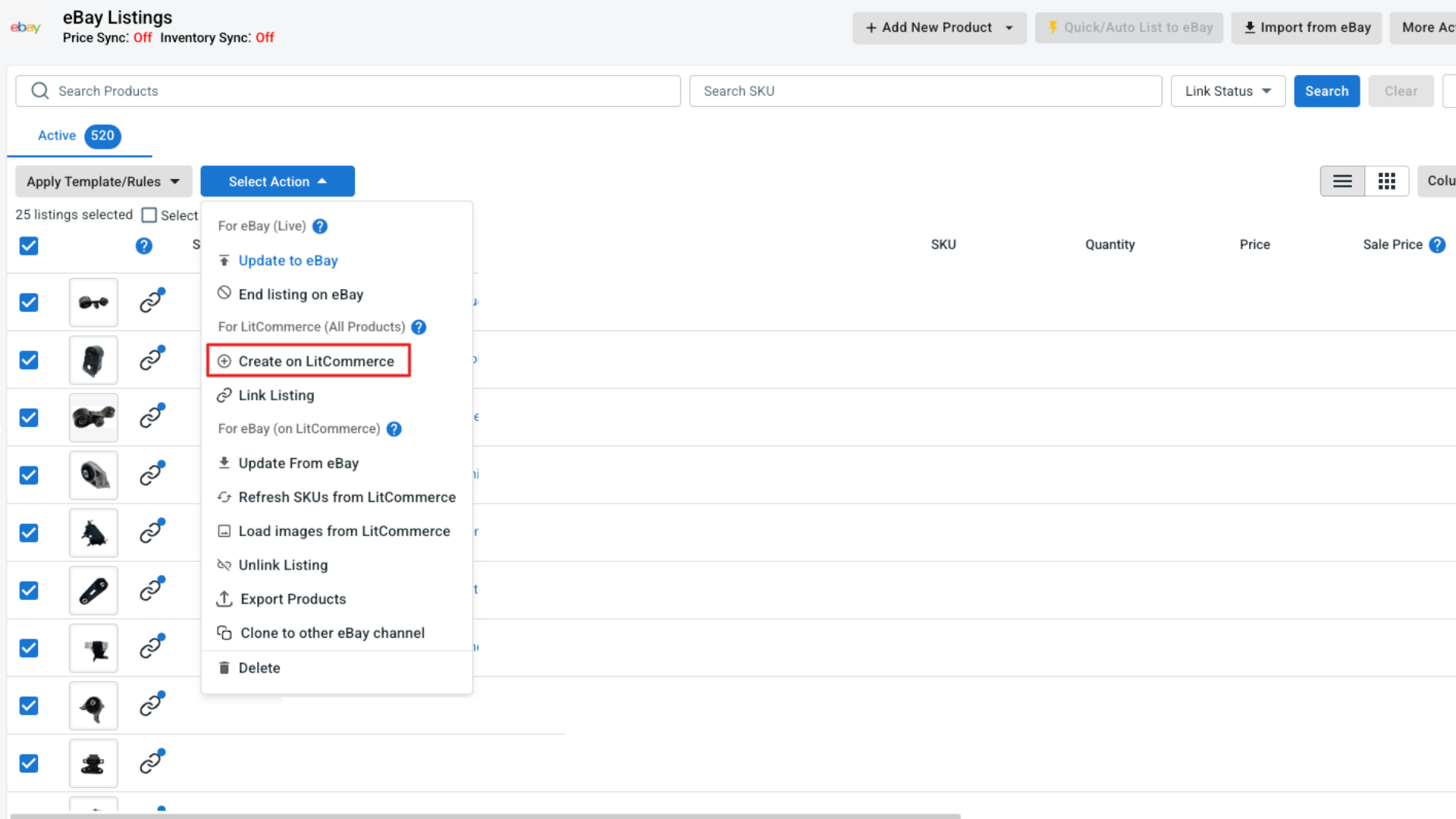Screen dimensions: 1456x819
Task: Uncheck the fifth product row checkbox
Action: (x=29, y=533)
